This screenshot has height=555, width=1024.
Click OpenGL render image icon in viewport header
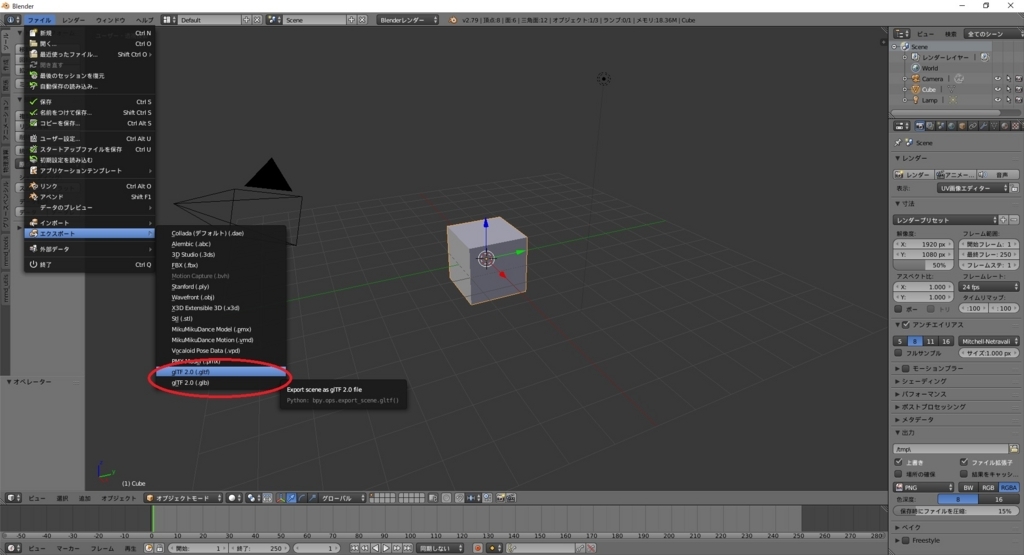500,498
